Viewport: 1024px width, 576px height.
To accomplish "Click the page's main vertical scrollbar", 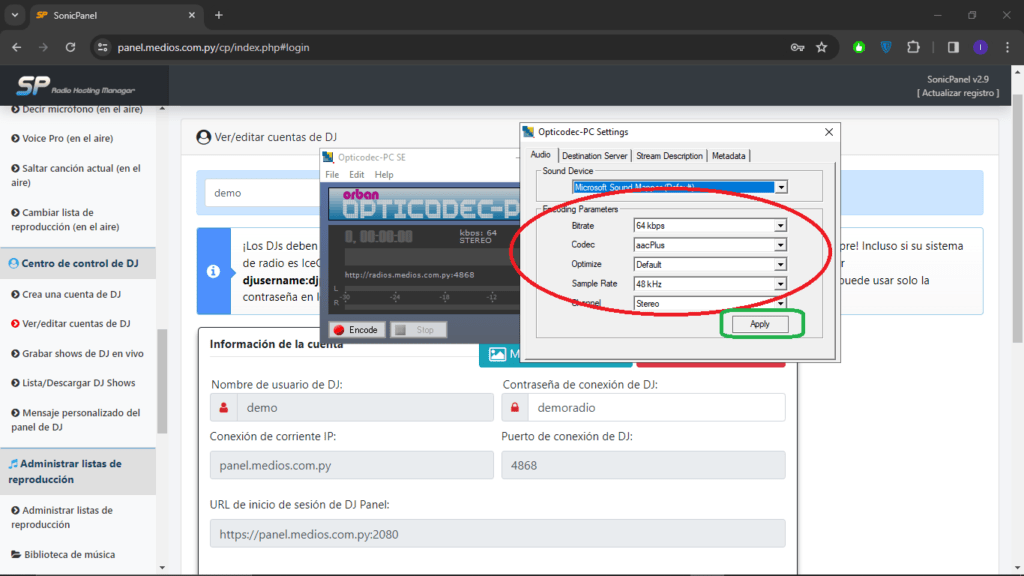I will 1017,219.
